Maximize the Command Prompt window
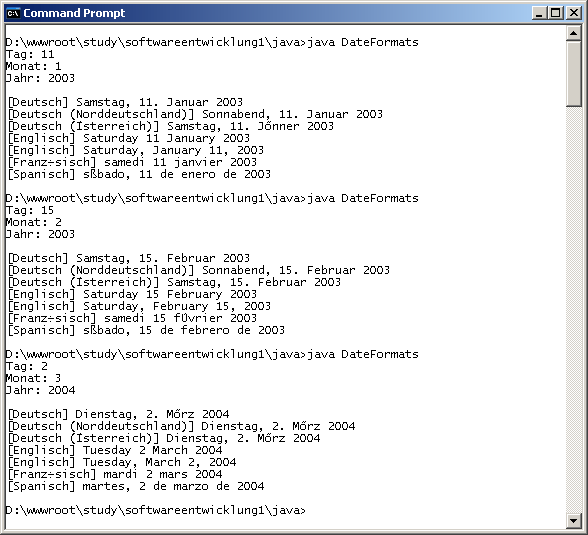 click(556, 13)
